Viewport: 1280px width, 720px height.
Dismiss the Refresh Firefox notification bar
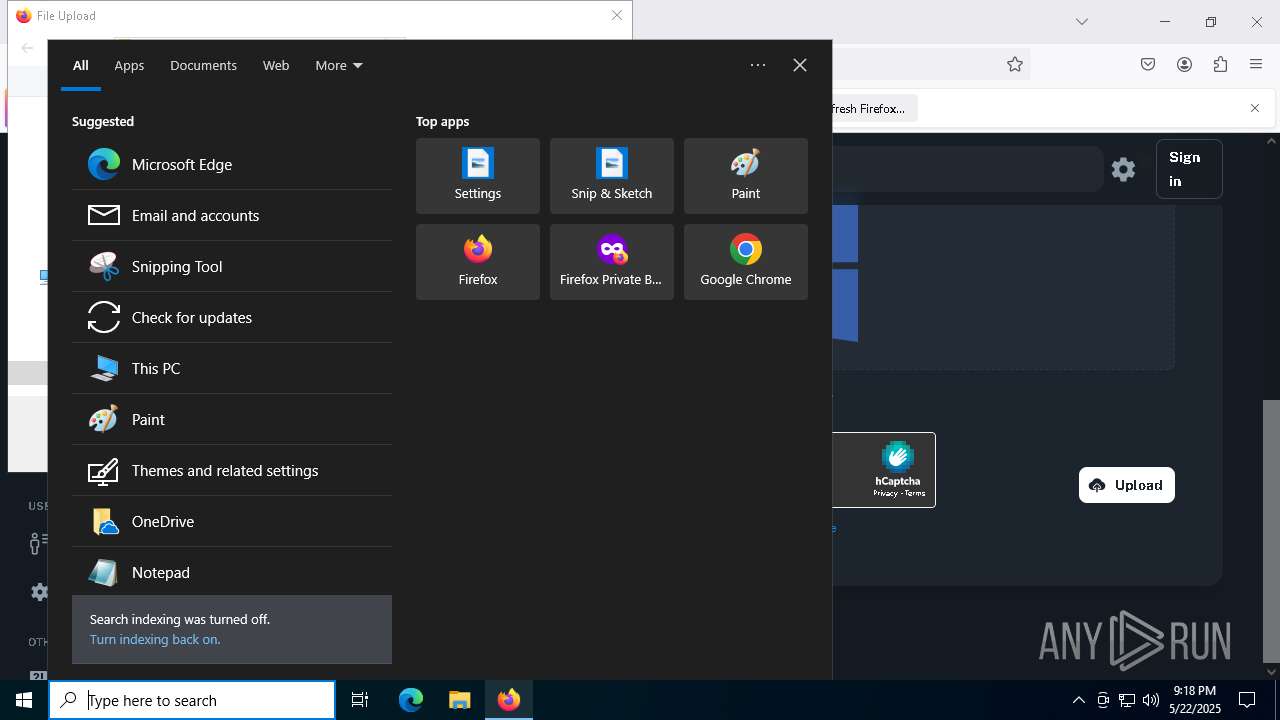click(1255, 108)
